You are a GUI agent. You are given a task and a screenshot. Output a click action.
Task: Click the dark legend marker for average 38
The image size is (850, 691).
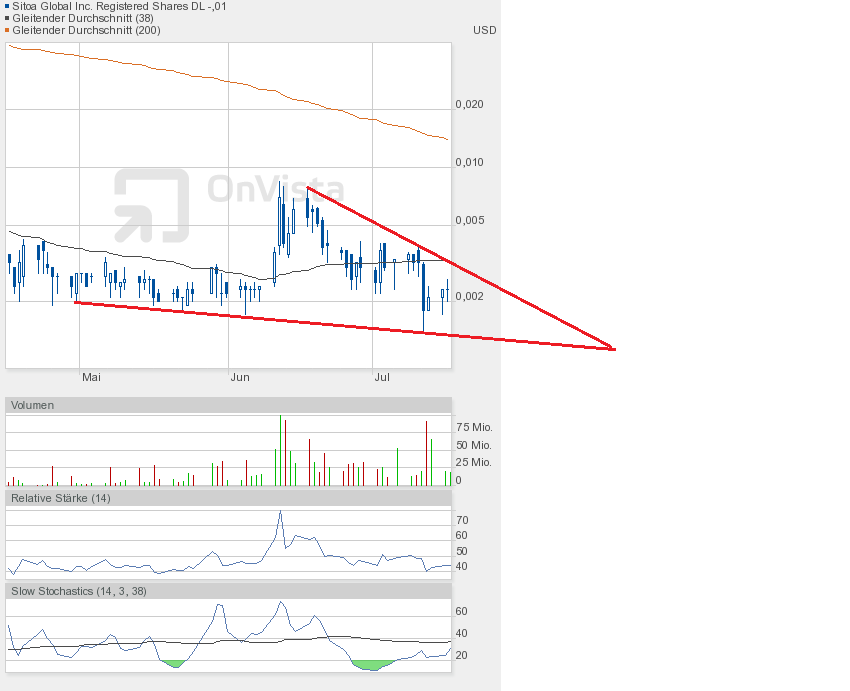click(x=7, y=18)
